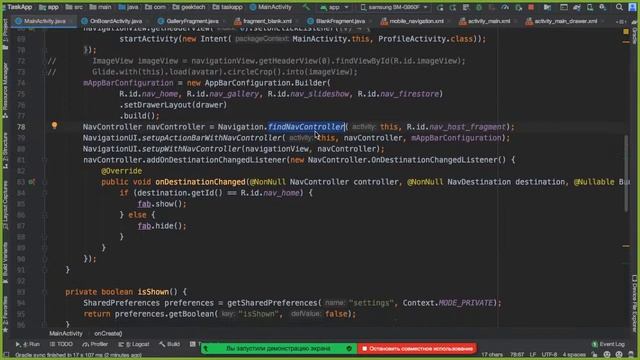
Task: Open Search Everywhere magnifier icon
Action: pyautogui.click(x=619, y=7)
